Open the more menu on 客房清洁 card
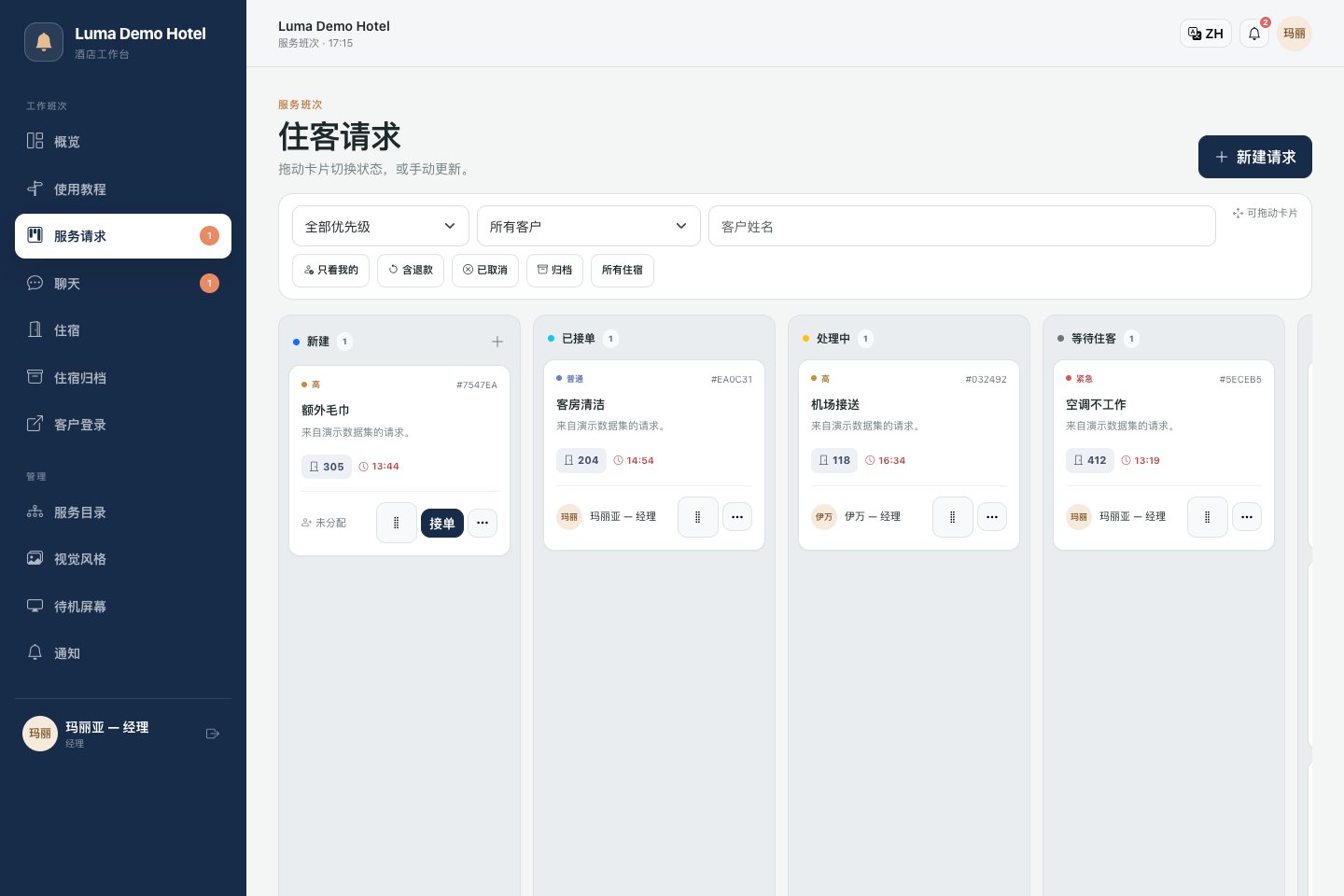Screen dimensions: 1344x896 [x=737, y=517]
